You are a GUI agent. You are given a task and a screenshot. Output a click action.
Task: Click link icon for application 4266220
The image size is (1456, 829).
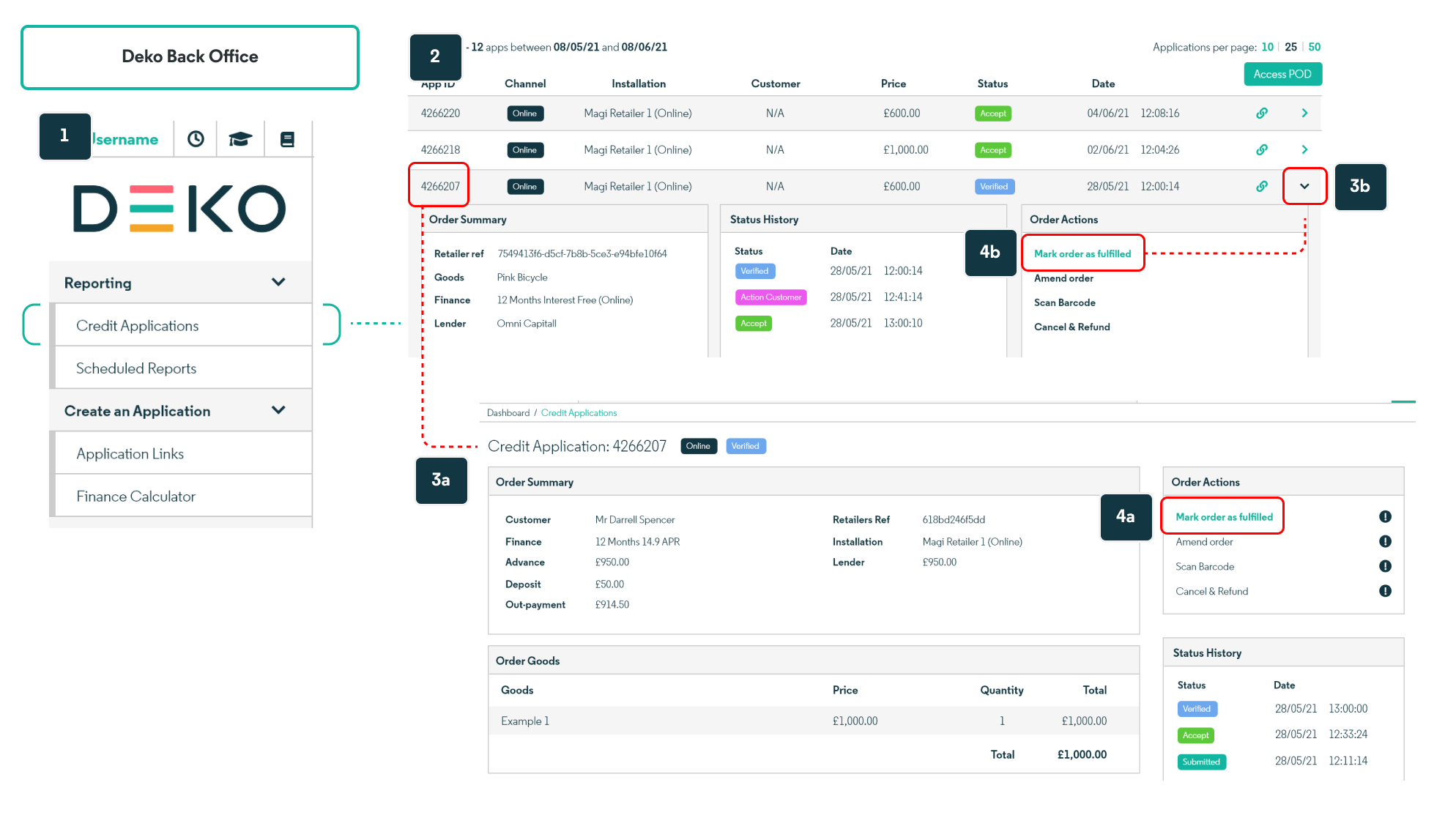[x=1262, y=114]
